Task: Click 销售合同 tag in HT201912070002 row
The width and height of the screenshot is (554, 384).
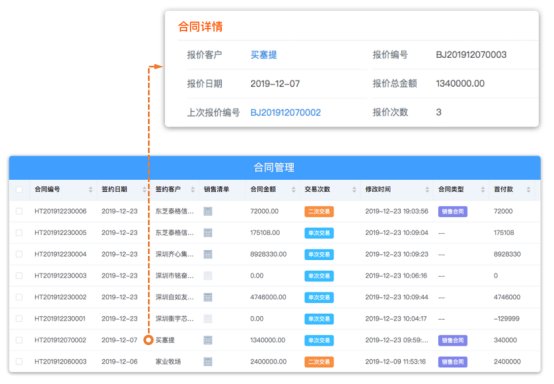Action: [453, 341]
